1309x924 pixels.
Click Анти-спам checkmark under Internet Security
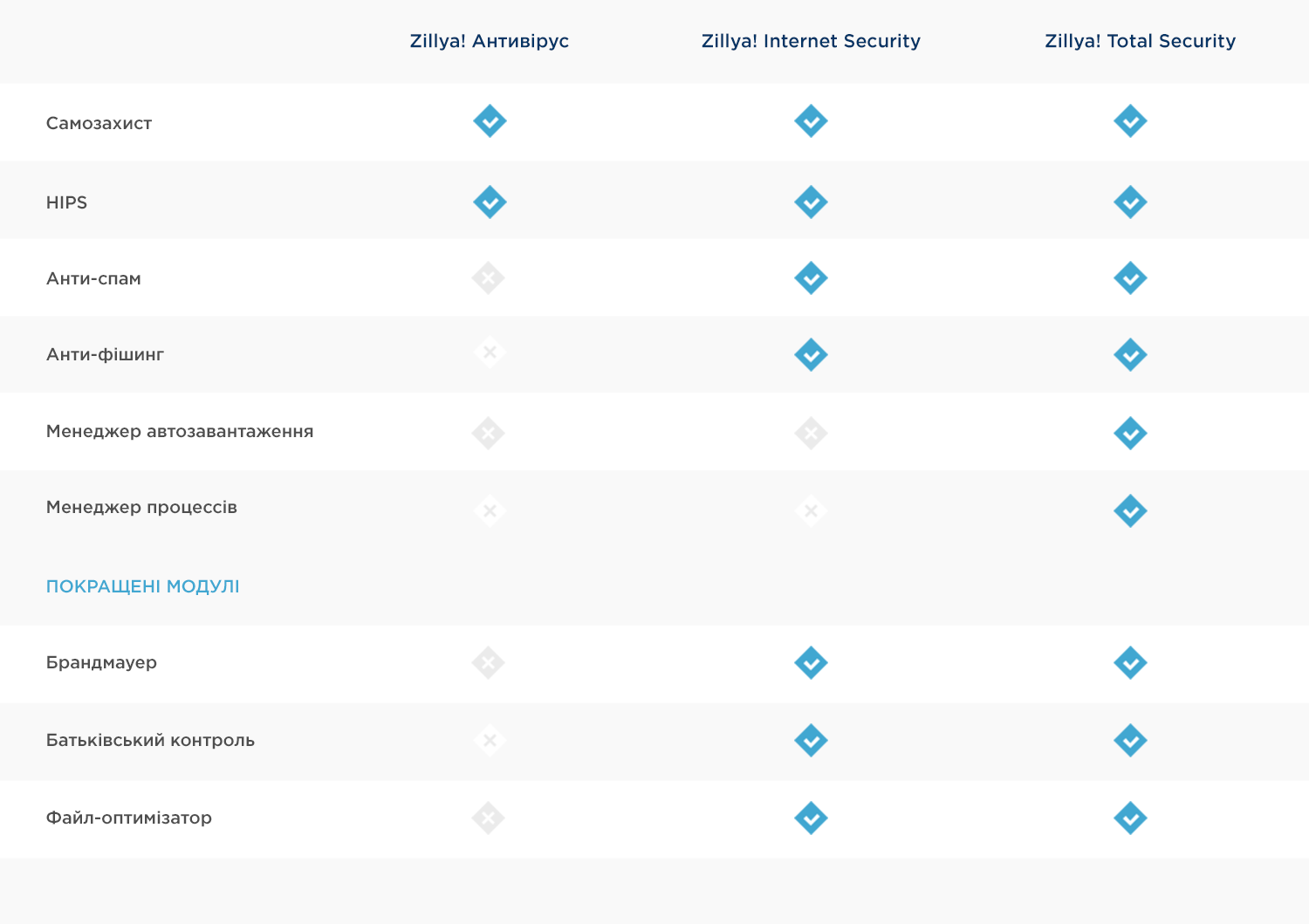(811, 278)
